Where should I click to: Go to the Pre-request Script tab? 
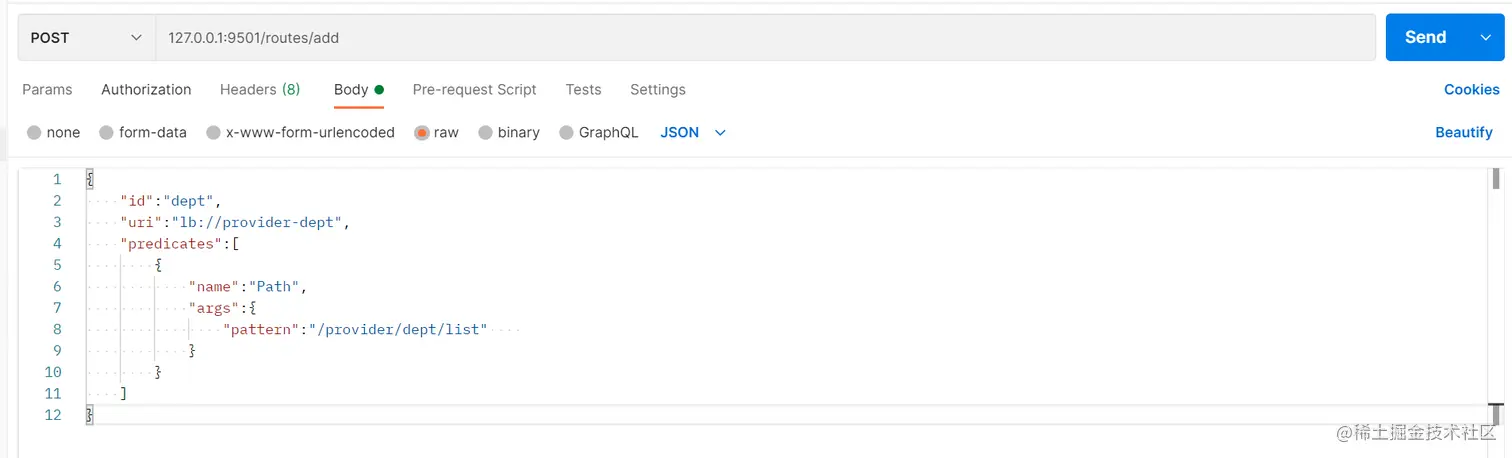(474, 90)
